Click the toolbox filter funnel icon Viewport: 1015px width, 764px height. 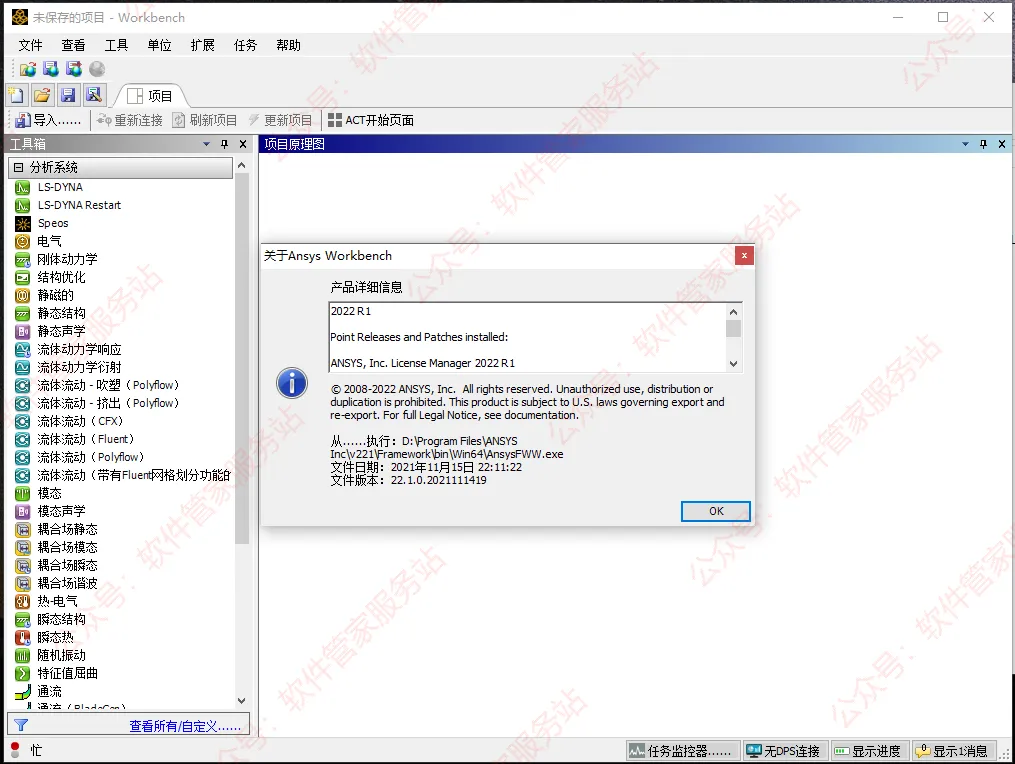tap(21, 726)
